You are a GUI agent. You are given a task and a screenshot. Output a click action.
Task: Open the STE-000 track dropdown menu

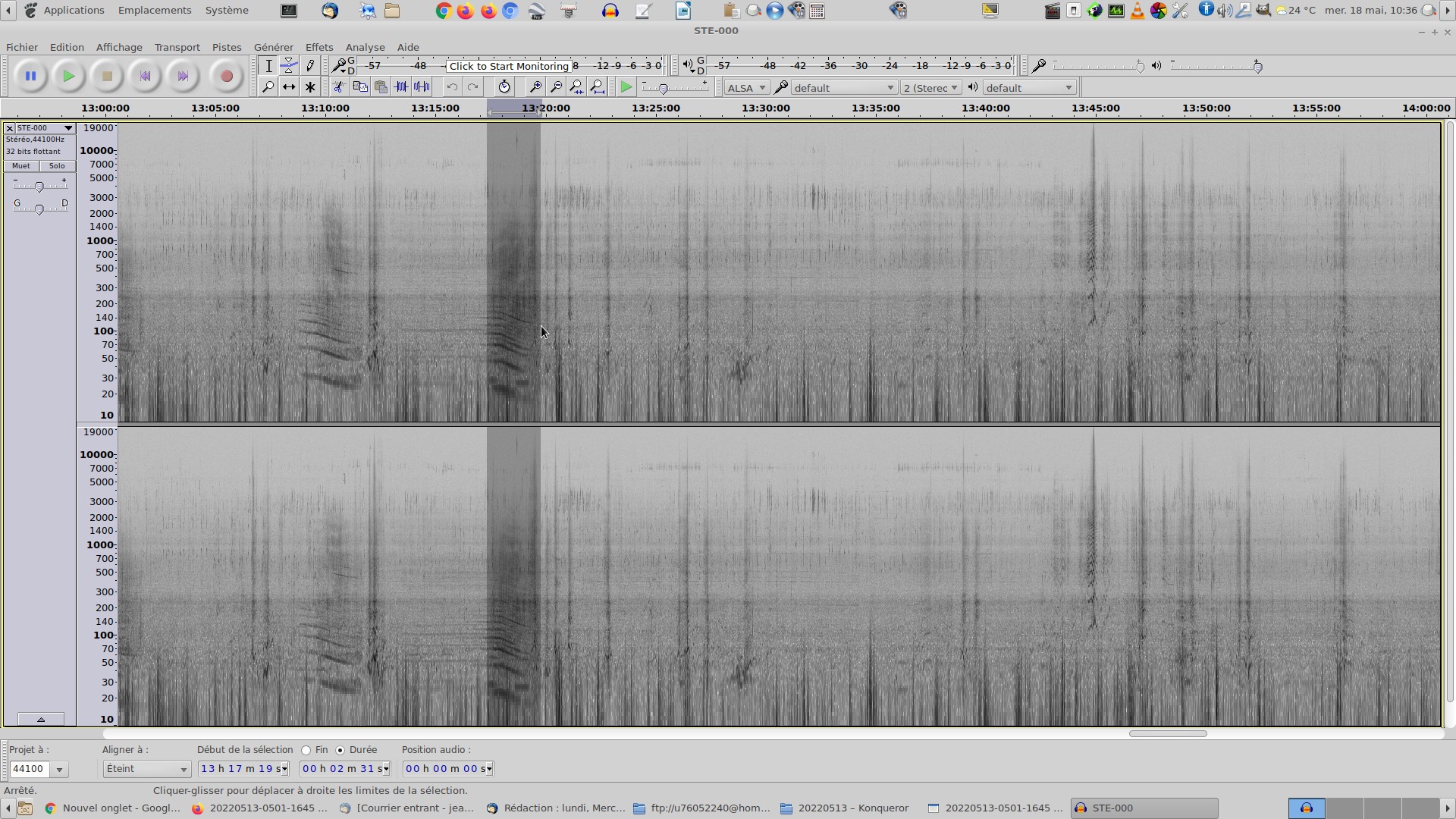coord(67,128)
